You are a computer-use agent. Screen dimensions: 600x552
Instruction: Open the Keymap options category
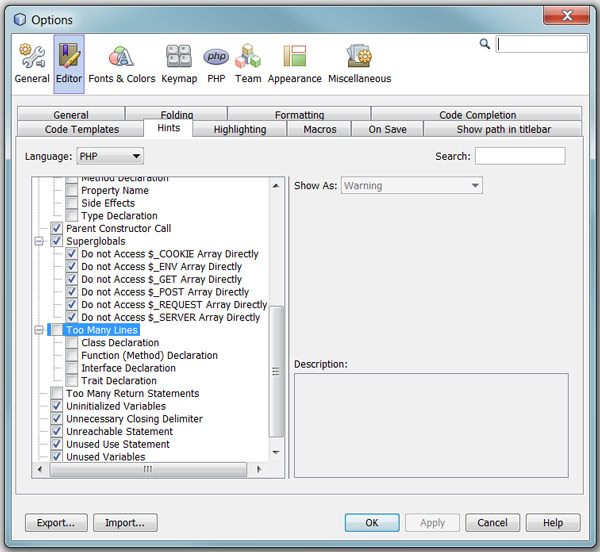click(x=179, y=64)
